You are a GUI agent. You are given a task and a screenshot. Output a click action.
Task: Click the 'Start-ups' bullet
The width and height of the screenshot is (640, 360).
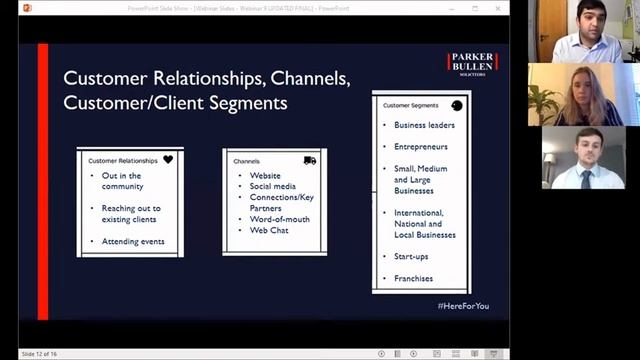(411, 257)
